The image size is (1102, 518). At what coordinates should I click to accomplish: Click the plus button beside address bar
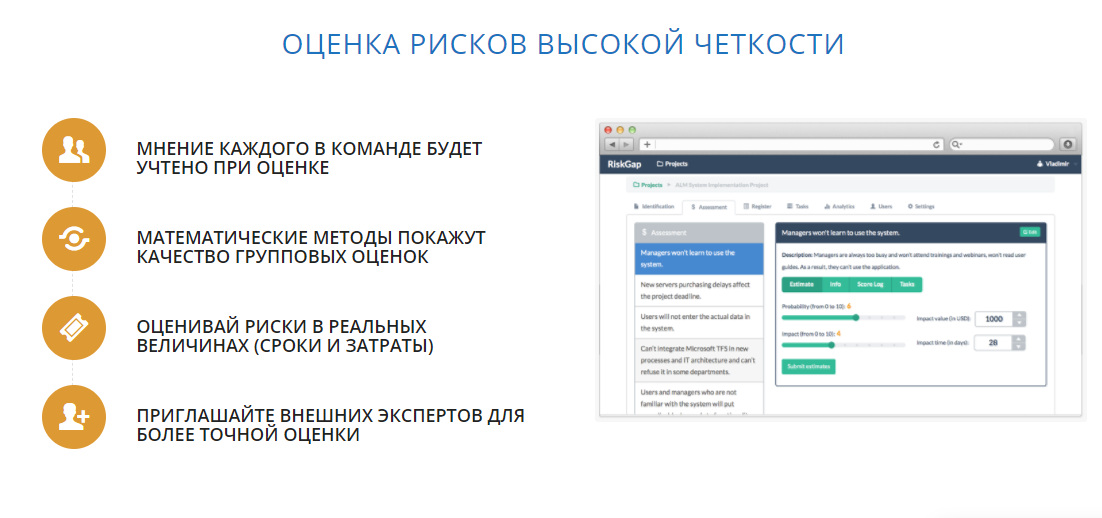pyautogui.click(x=646, y=144)
